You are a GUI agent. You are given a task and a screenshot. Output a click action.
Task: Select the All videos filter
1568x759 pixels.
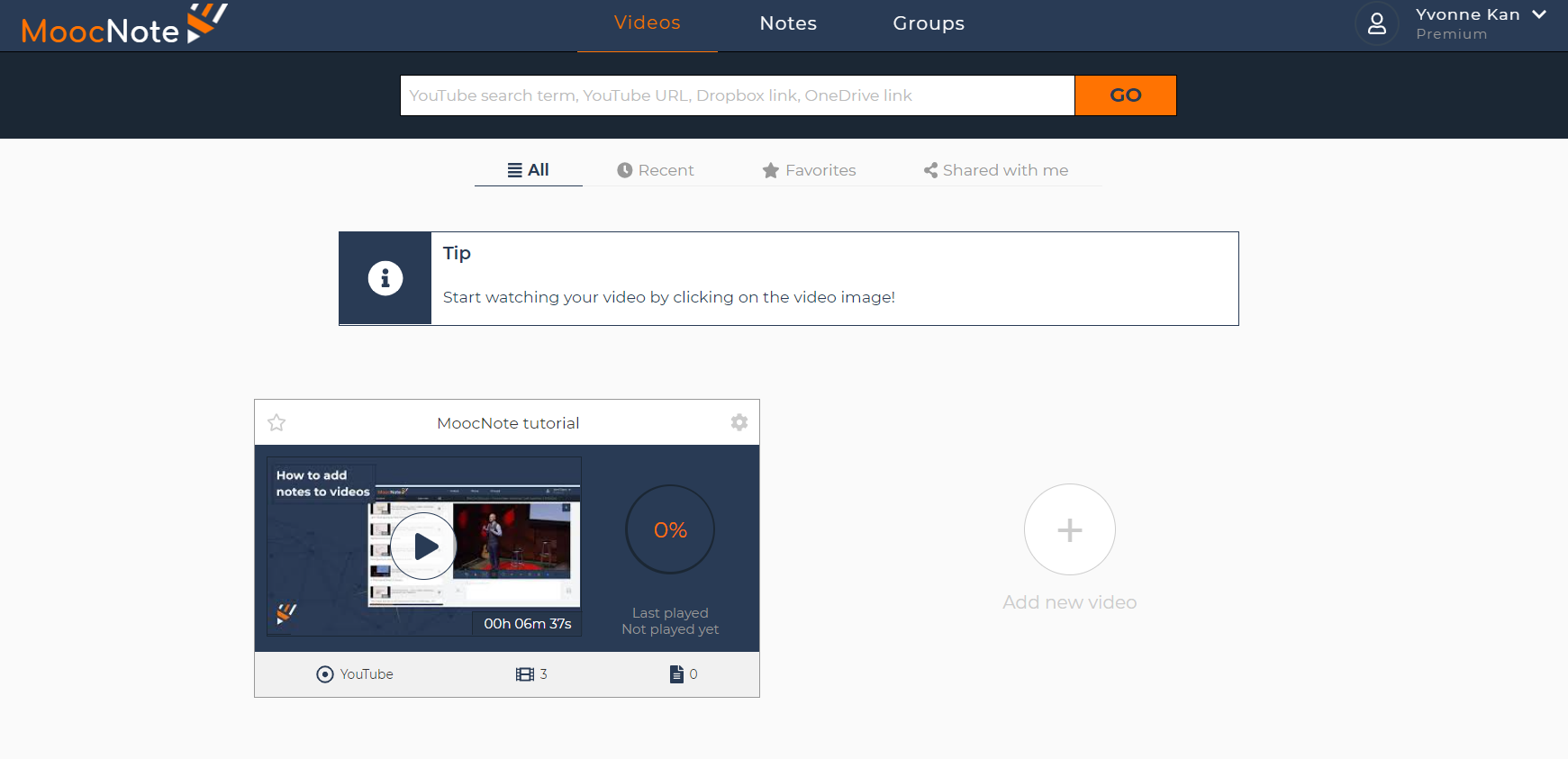(528, 170)
